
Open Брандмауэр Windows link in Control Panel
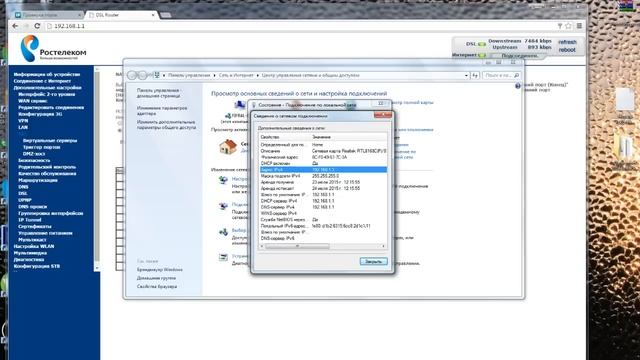(160, 270)
